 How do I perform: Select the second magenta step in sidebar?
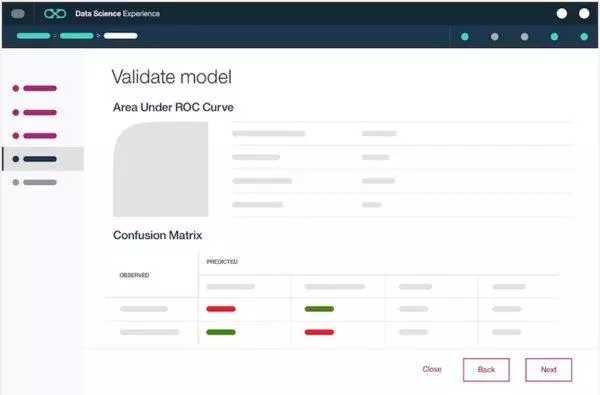35,113
